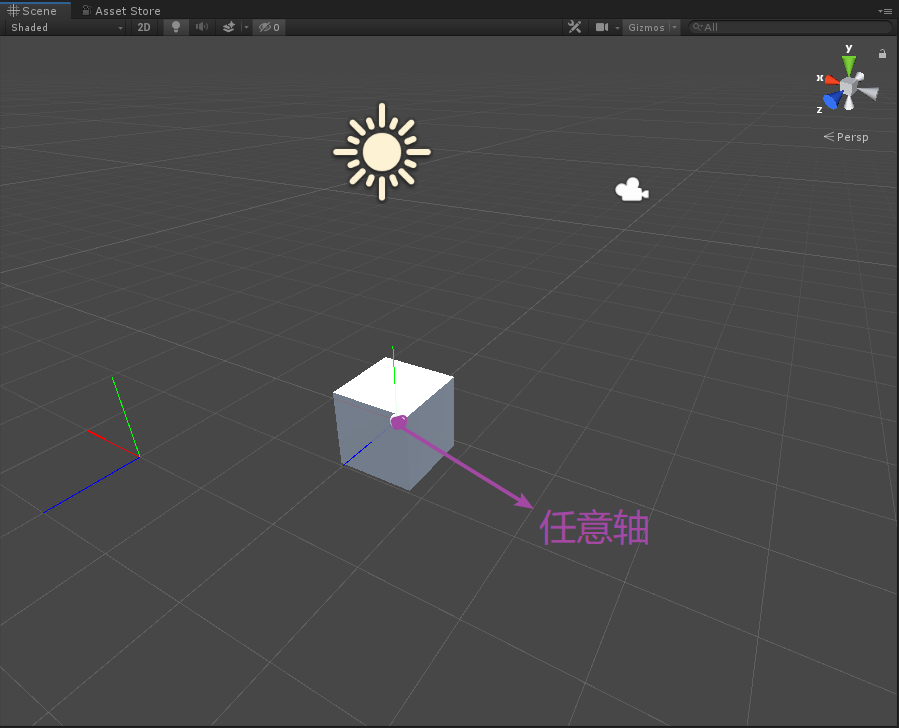Open the scene effects dropdown arrow
The width and height of the screenshot is (899, 728).
pyautogui.click(x=247, y=28)
